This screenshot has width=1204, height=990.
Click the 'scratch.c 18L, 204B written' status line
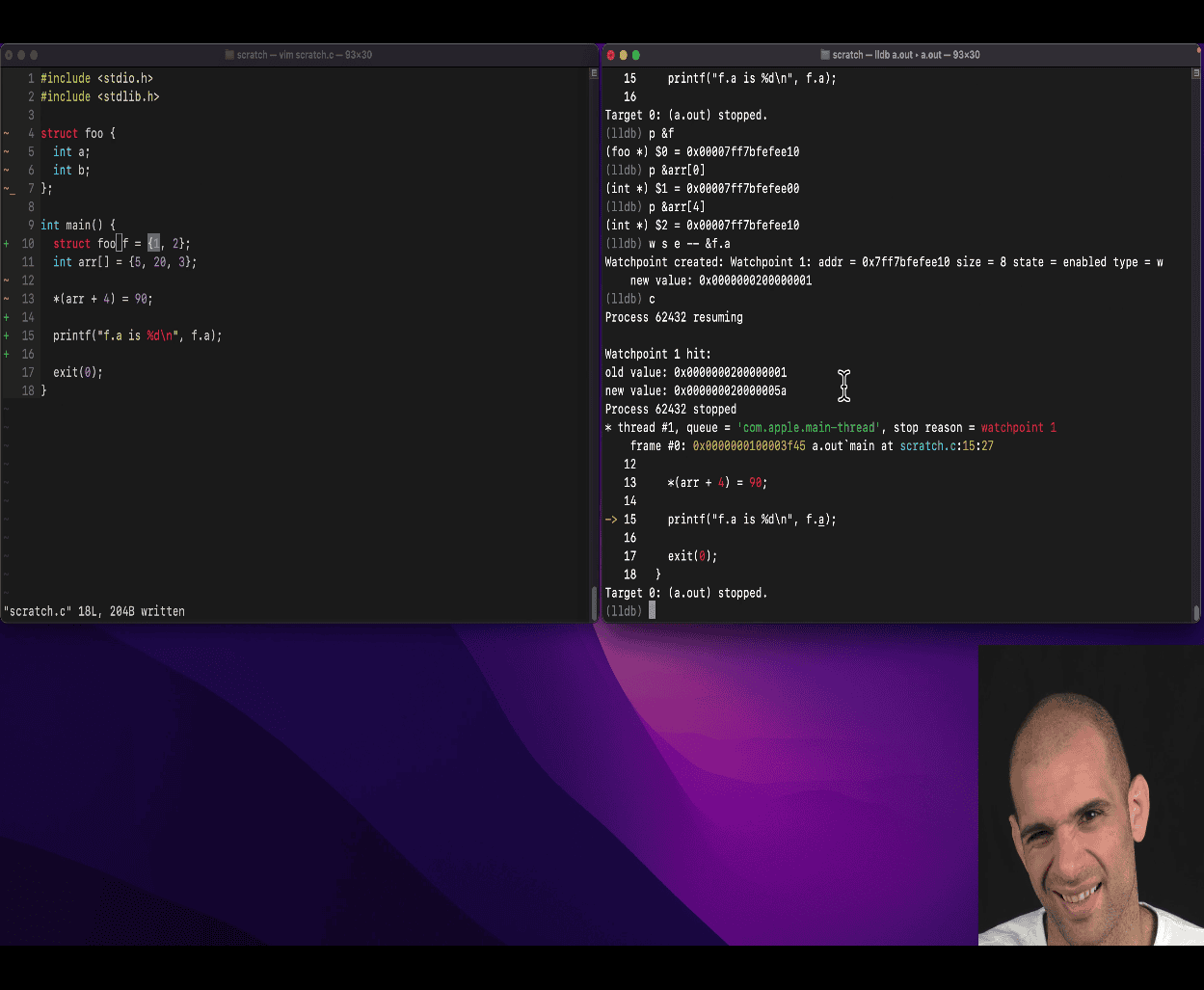click(94, 611)
